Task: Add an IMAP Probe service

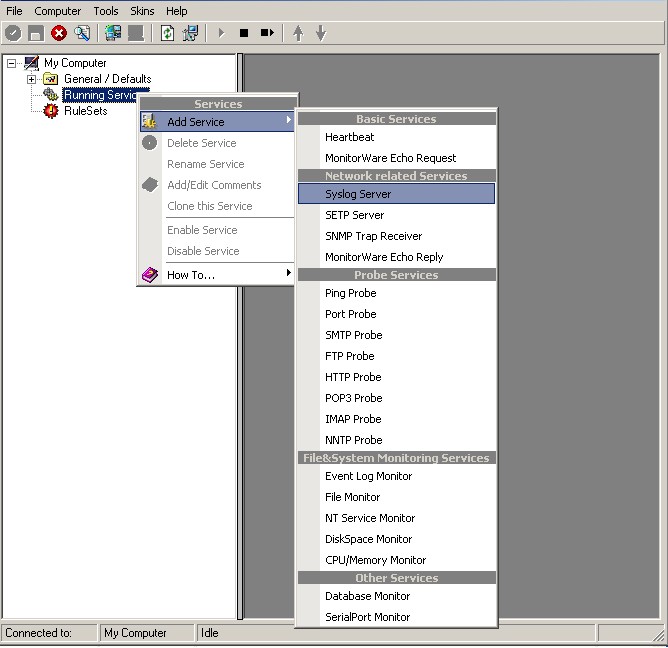Action: click(x=397, y=419)
